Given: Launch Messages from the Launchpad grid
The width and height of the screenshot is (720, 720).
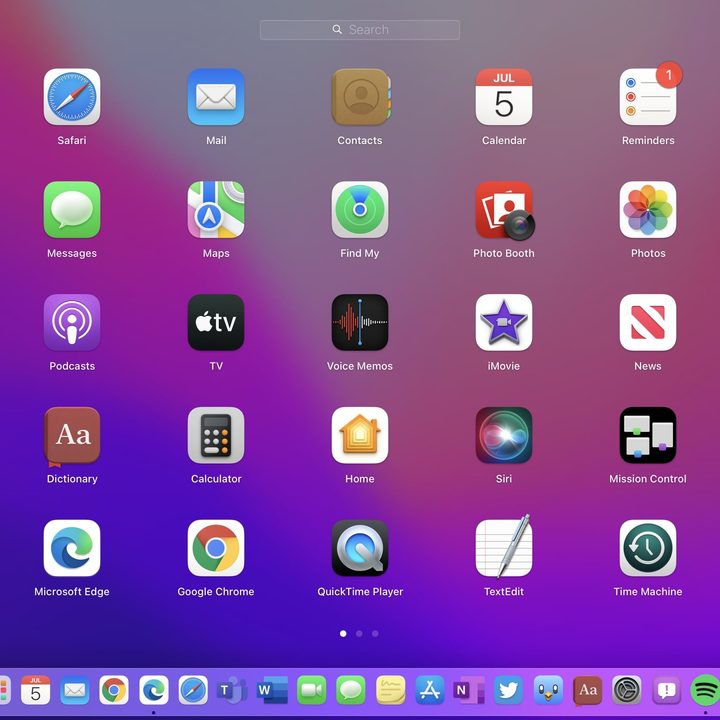Looking at the screenshot, I should [x=72, y=210].
